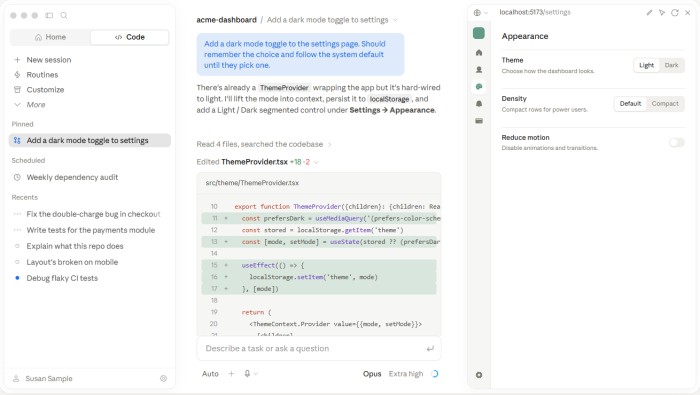Click the green app logo square
This screenshot has width=700, height=395.
pyautogui.click(x=479, y=33)
